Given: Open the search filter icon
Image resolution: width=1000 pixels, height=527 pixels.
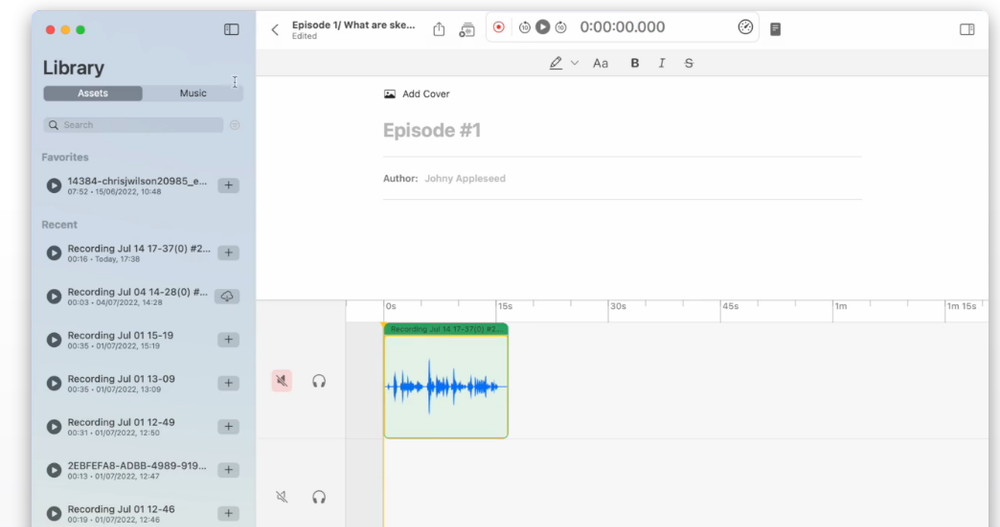Looking at the screenshot, I should point(235,125).
